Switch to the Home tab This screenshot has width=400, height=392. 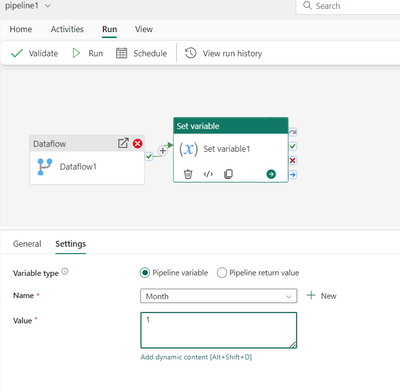[21, 29]
